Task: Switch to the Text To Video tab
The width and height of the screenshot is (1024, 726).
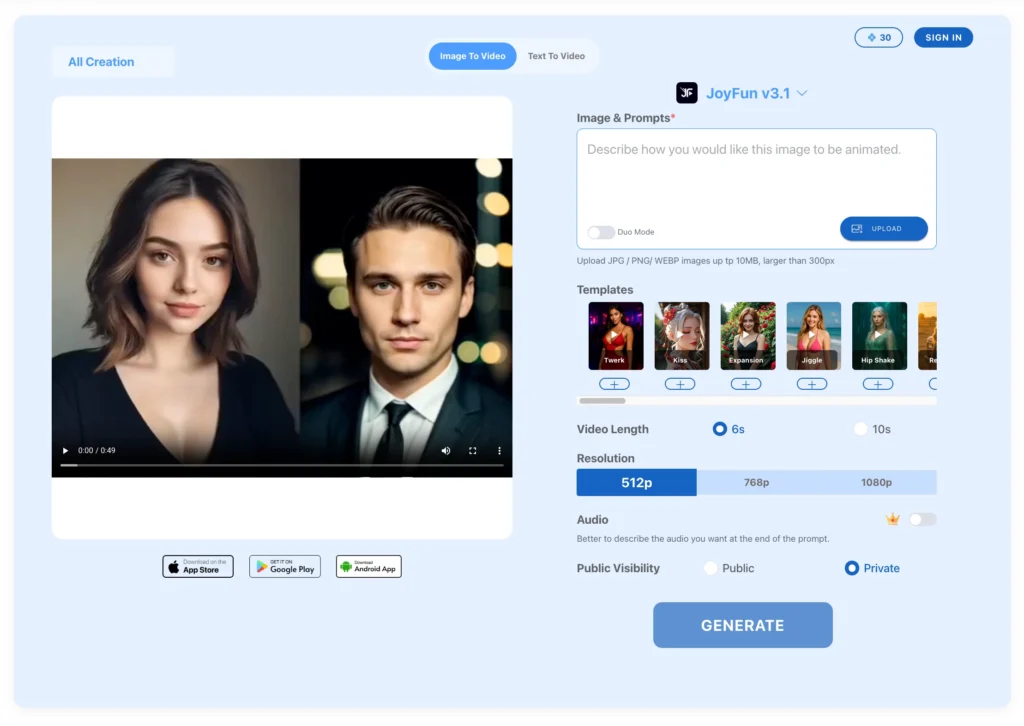Action: [556, 56]
